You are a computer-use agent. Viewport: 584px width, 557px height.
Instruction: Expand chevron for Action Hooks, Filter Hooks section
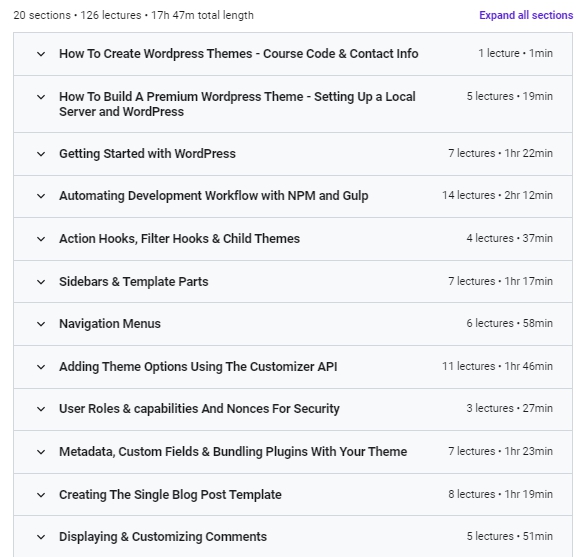pyautogui.click(x=41, y=239)
